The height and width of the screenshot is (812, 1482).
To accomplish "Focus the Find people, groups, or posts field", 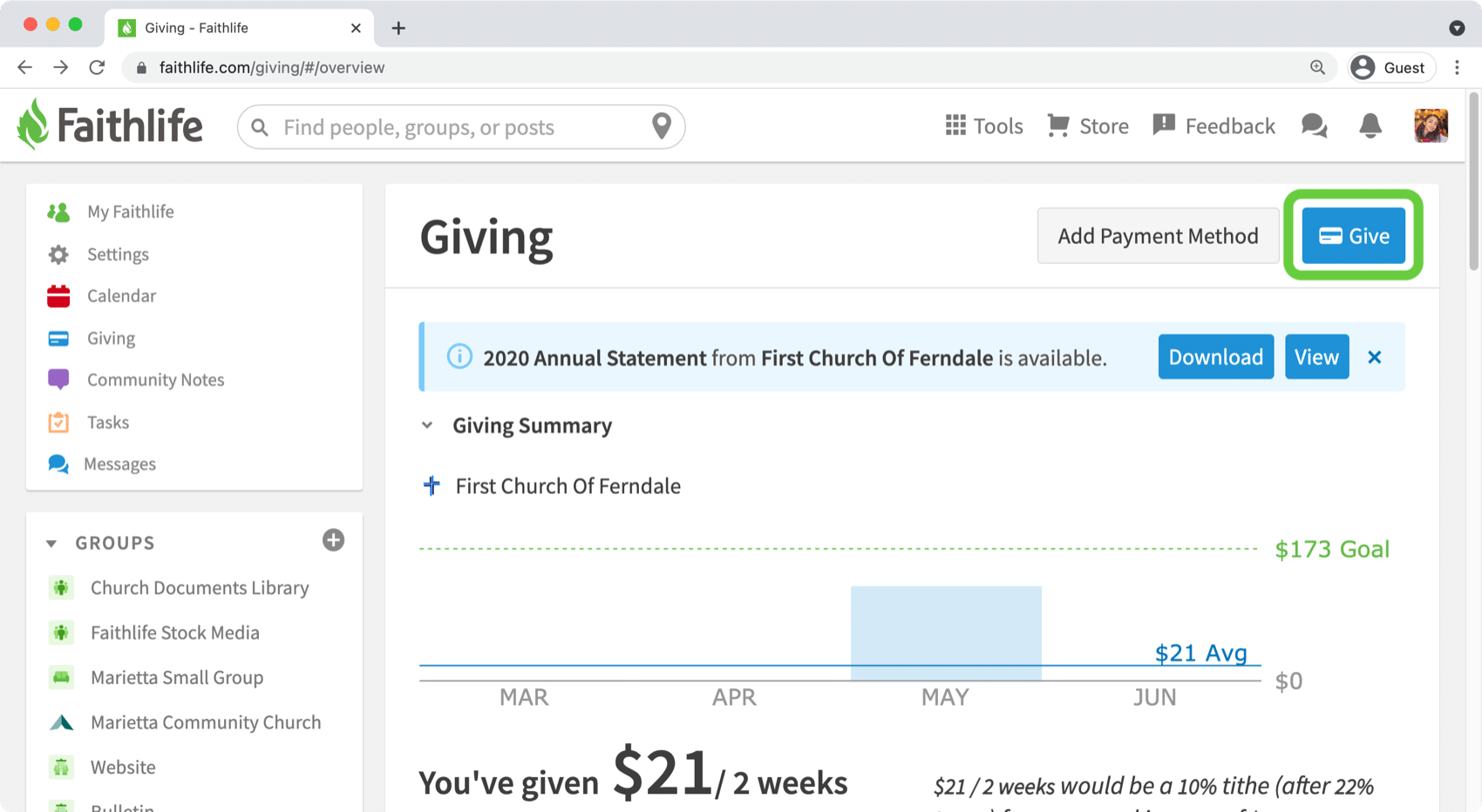I will click(x=461, y=127).
